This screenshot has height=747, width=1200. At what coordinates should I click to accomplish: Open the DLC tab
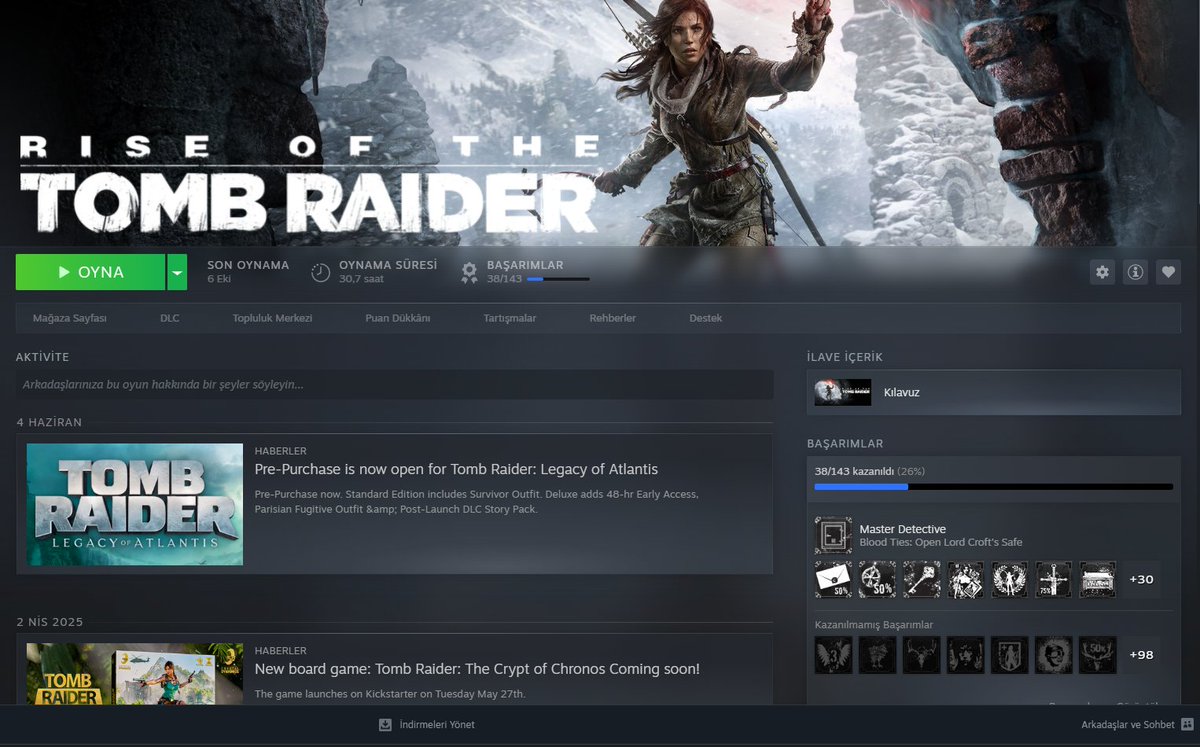point(170,318)
